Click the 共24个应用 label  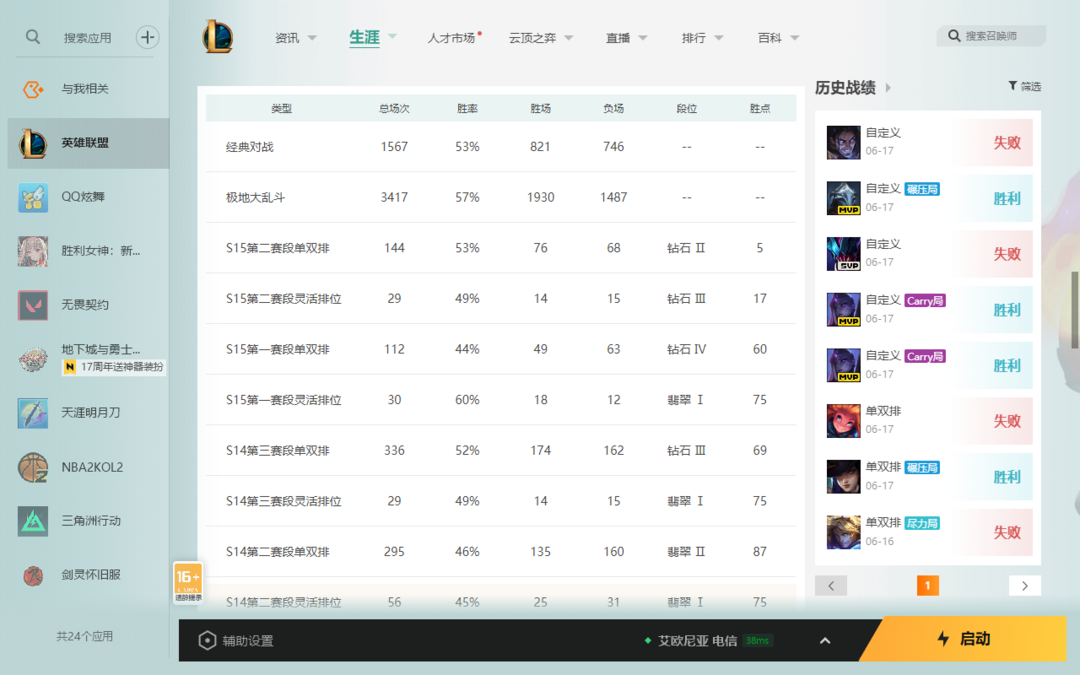84,636
